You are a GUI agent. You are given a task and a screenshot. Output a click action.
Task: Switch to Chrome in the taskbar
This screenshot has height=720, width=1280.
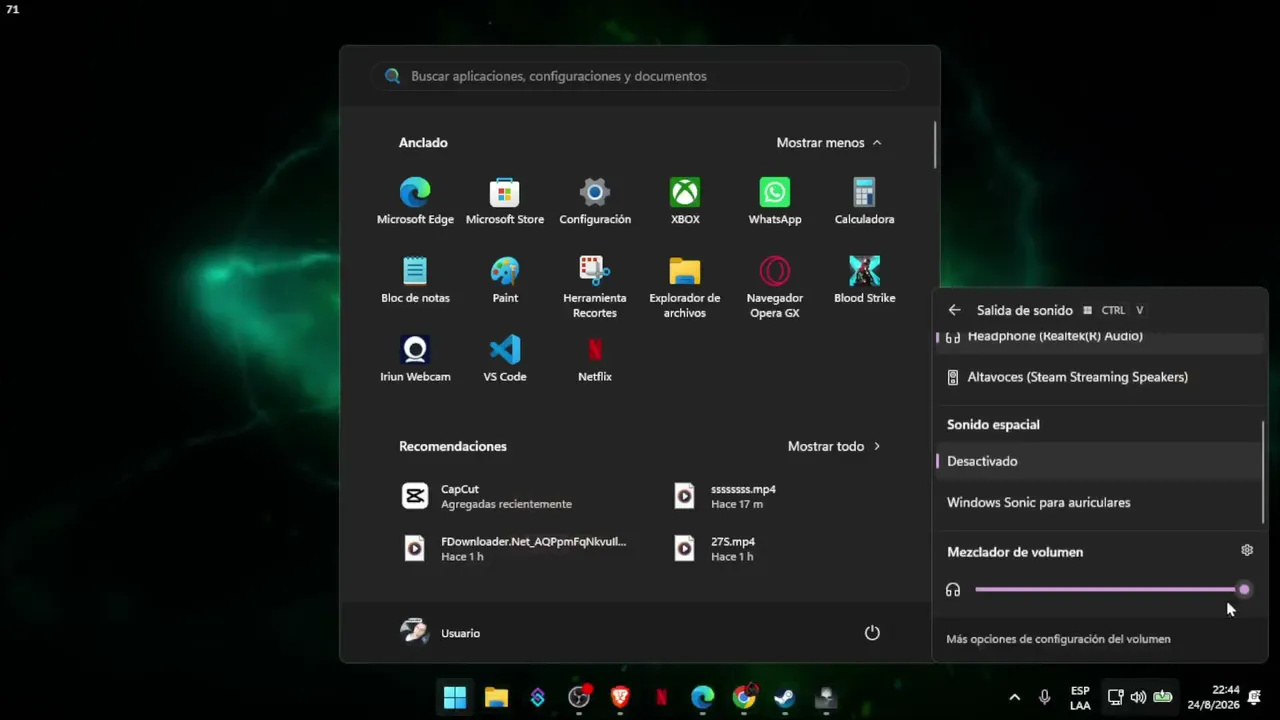point(744,697)
